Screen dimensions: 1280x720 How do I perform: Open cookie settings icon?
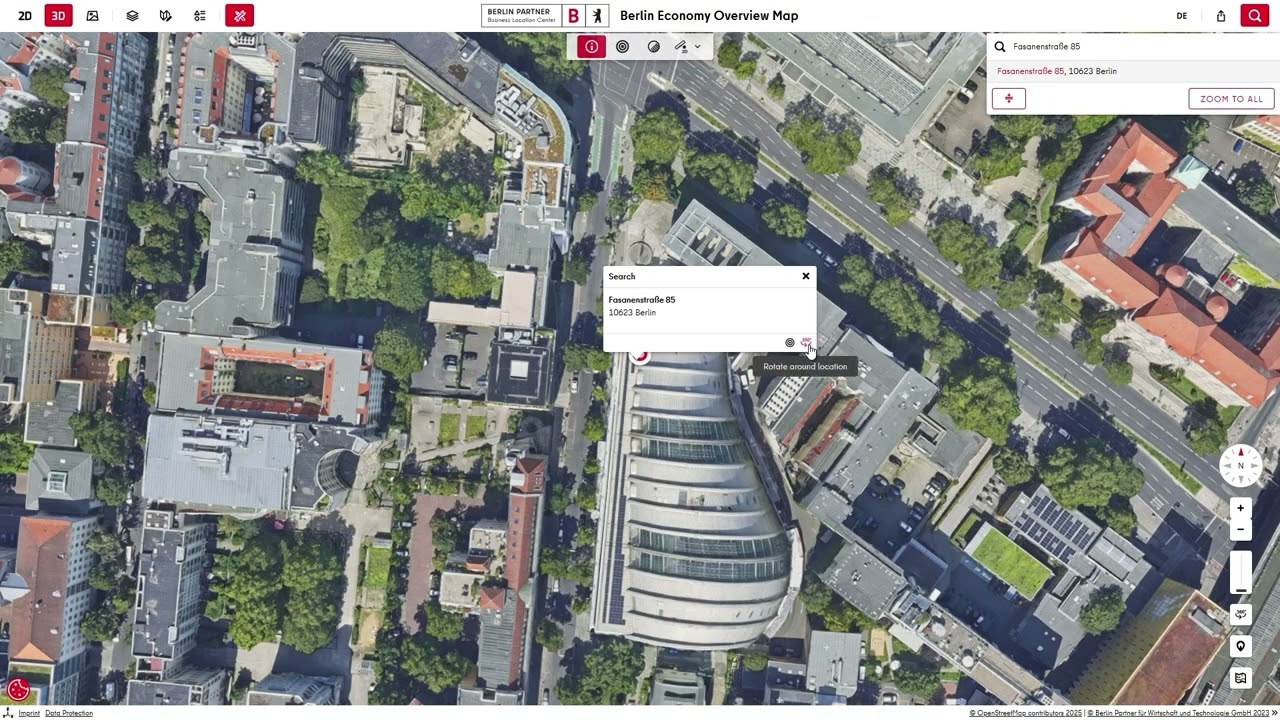(17, 688)
